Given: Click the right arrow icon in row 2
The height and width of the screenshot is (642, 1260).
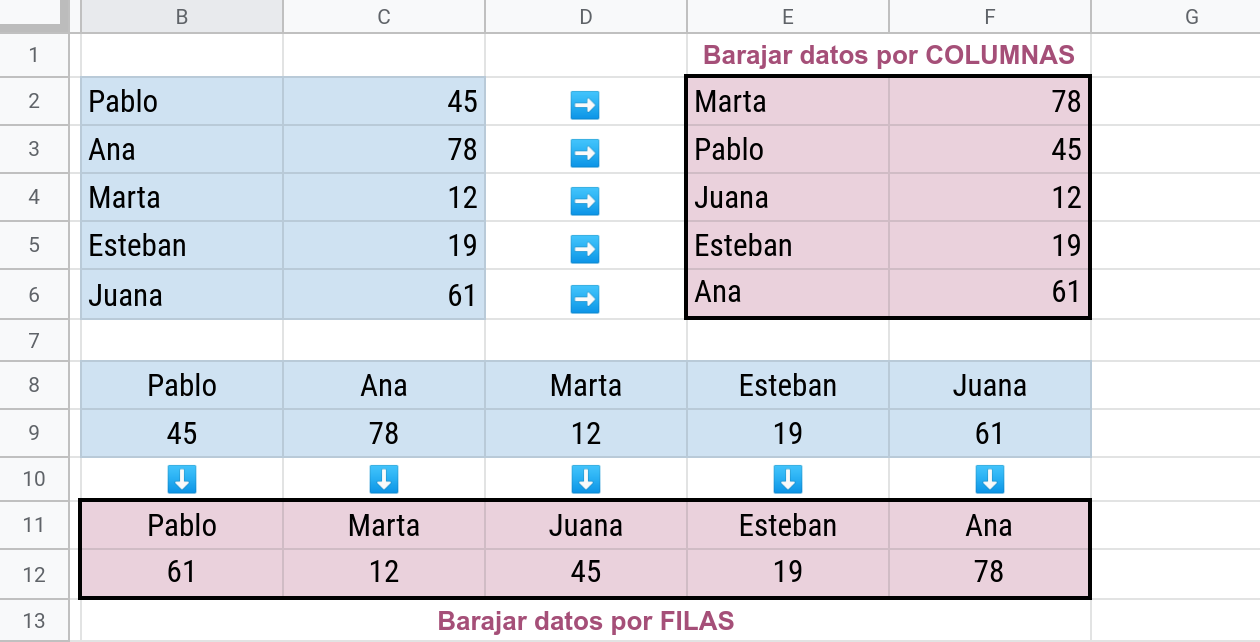Looking at the screenshot, I should [585, 105].
